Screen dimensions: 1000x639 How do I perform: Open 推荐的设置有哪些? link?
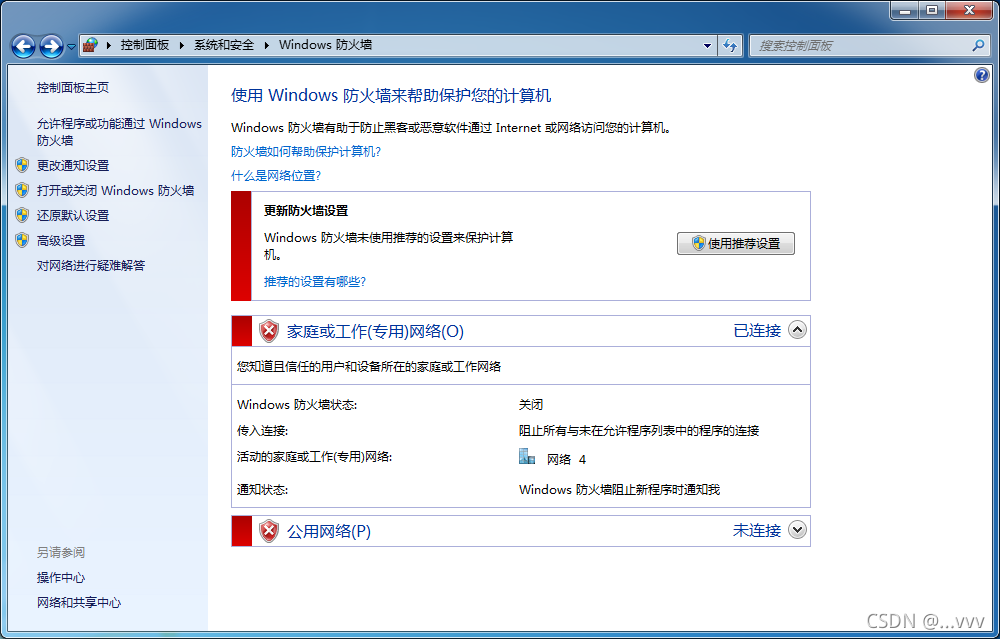point(314,281)
